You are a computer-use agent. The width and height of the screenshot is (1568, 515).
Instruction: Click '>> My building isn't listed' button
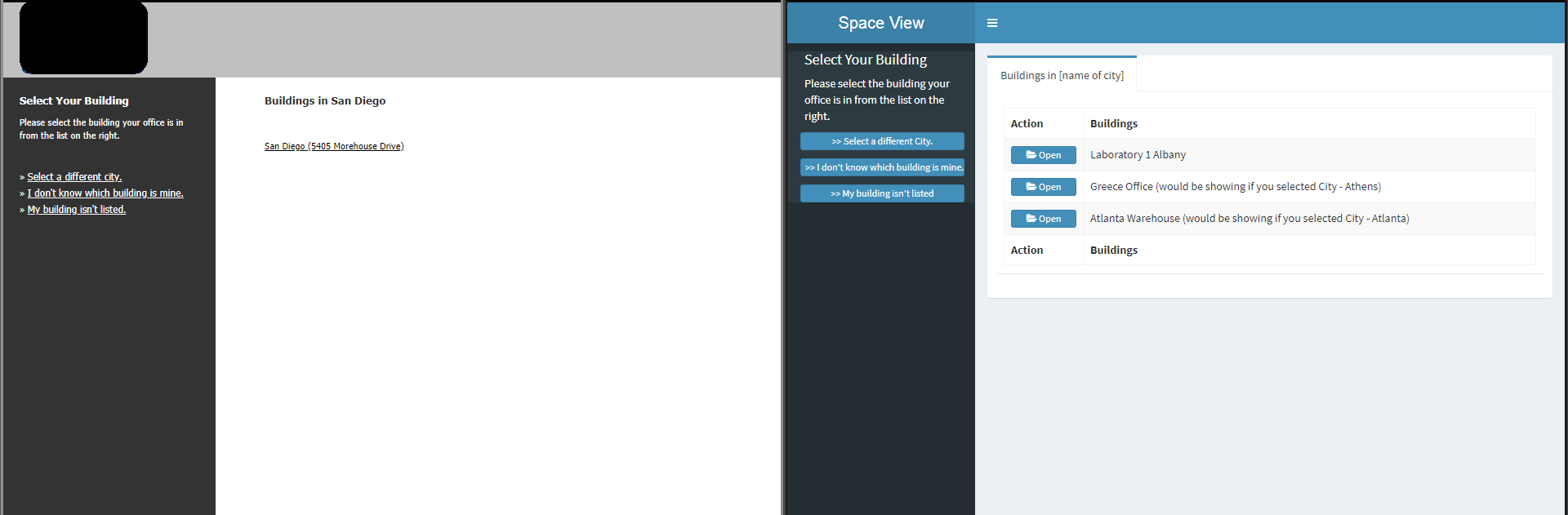tap(882, 193)
